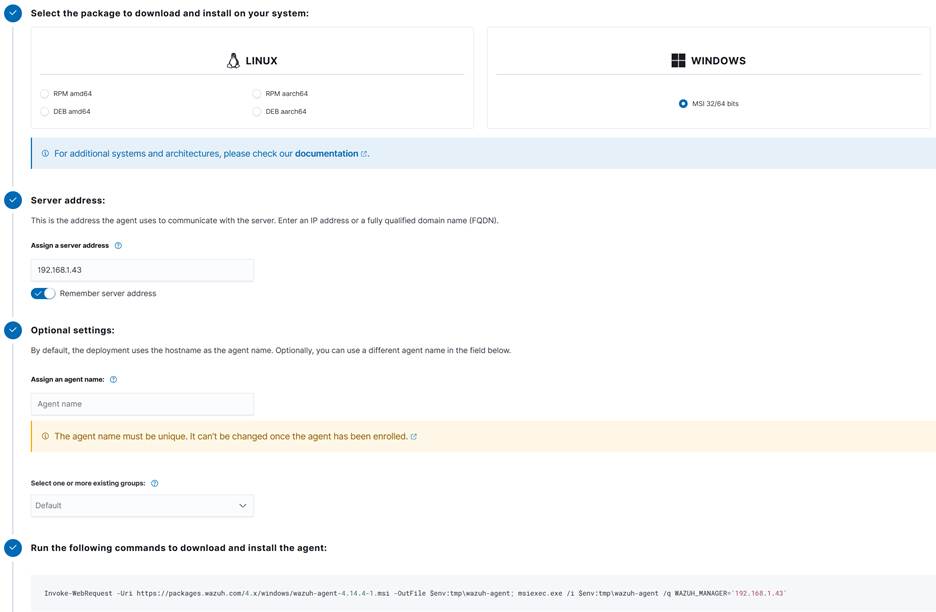This screenshot has height=612, width=936.
Task: Click the Optional settings step checkmark icon
Action: click(13, 330)
